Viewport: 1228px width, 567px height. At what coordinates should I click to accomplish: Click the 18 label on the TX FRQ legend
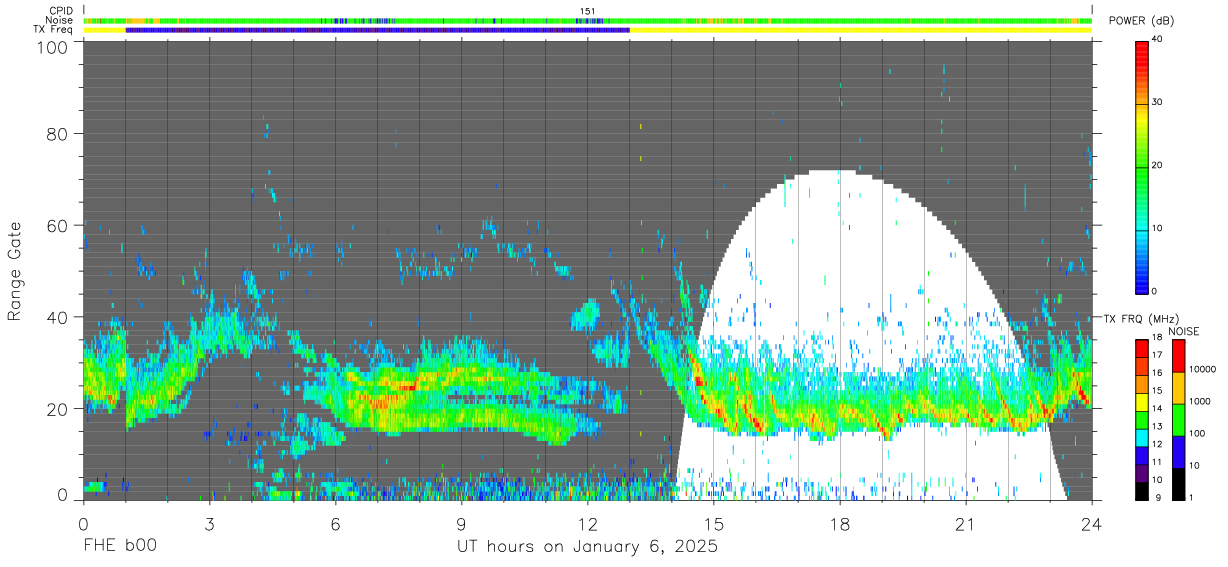(1159, 339)
